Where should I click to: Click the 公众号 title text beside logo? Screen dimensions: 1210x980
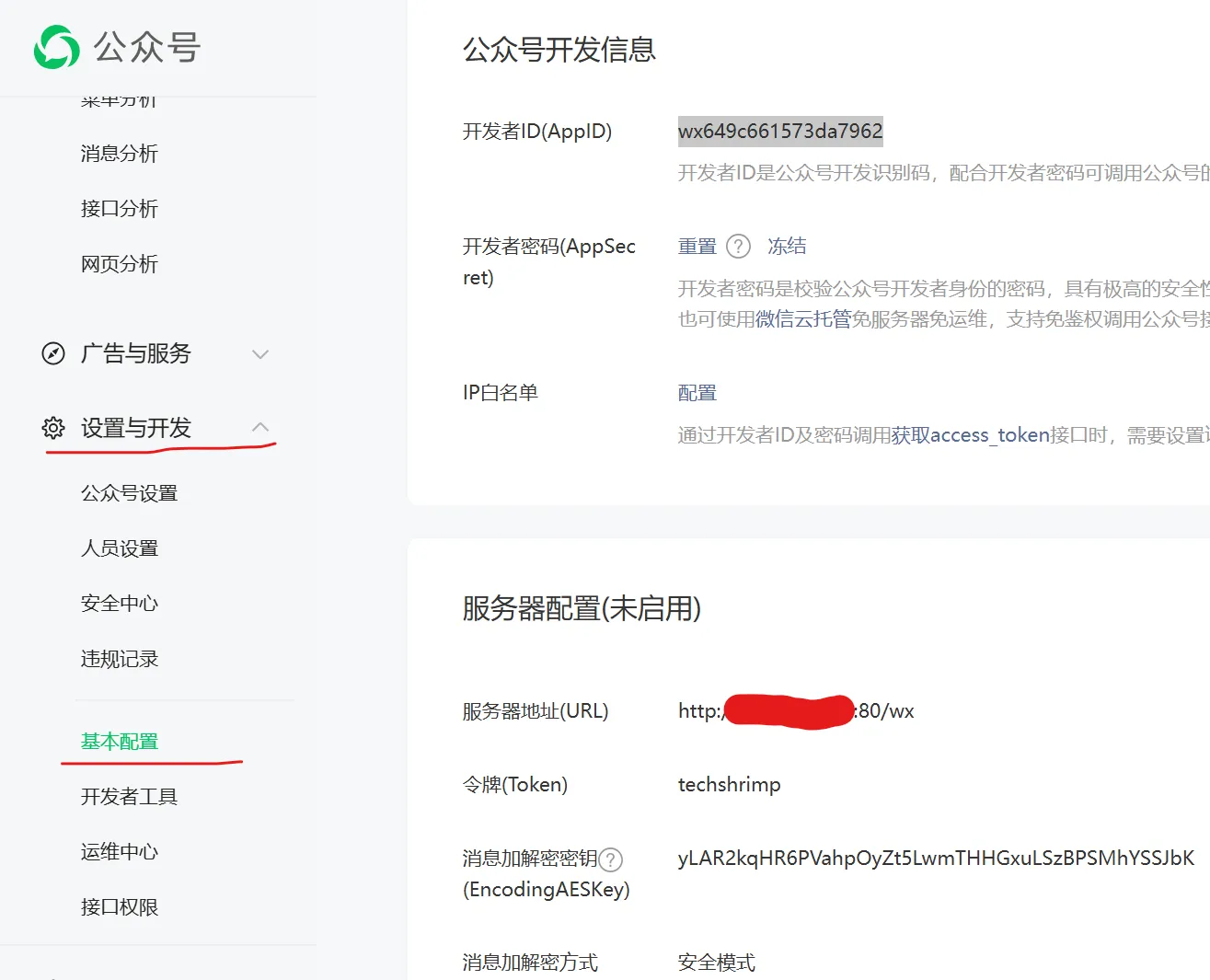coord(147,47)
